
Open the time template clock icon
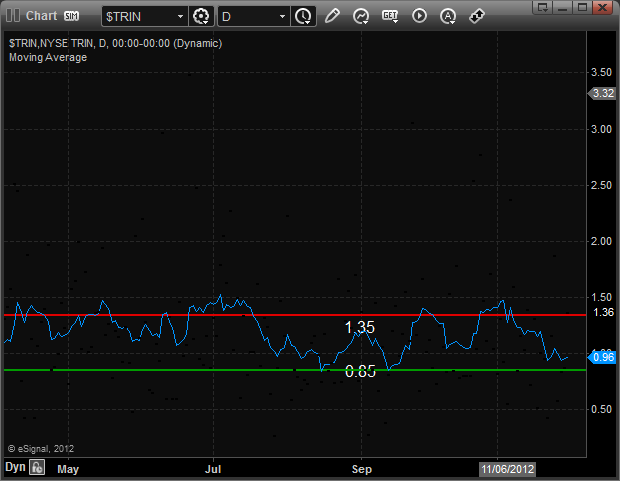coord(303,16)
